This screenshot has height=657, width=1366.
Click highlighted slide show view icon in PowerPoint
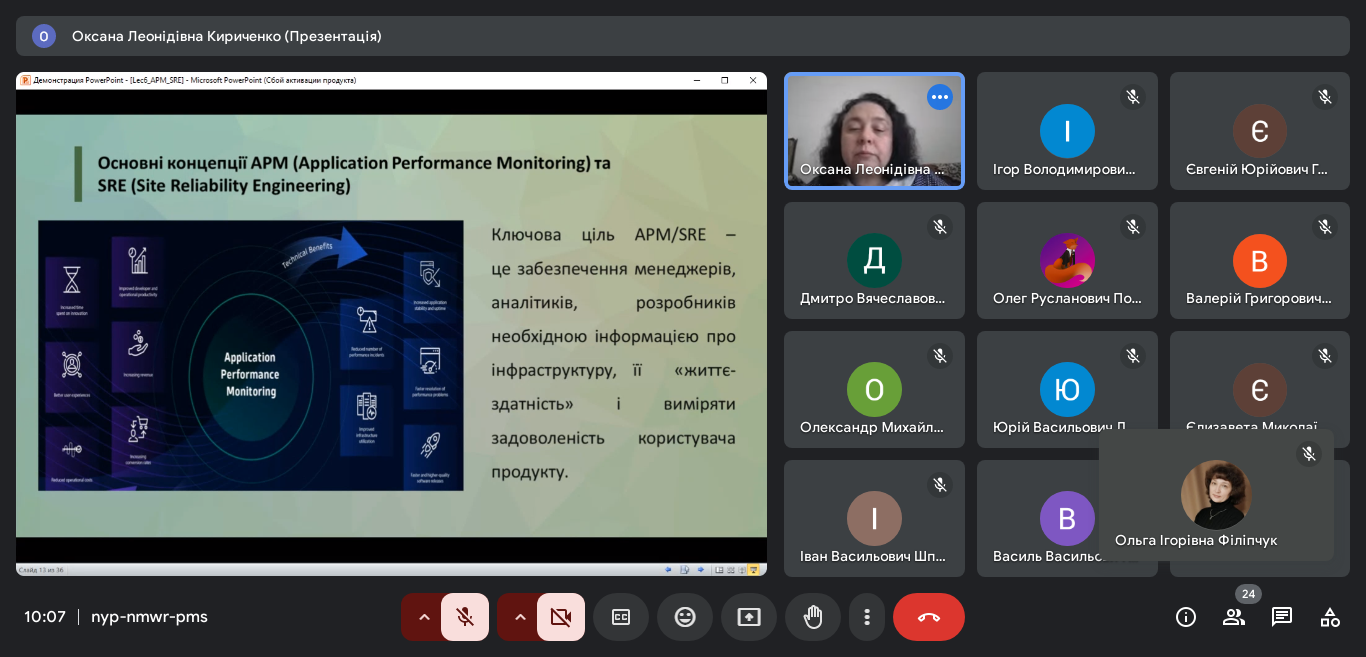[753, 570]
